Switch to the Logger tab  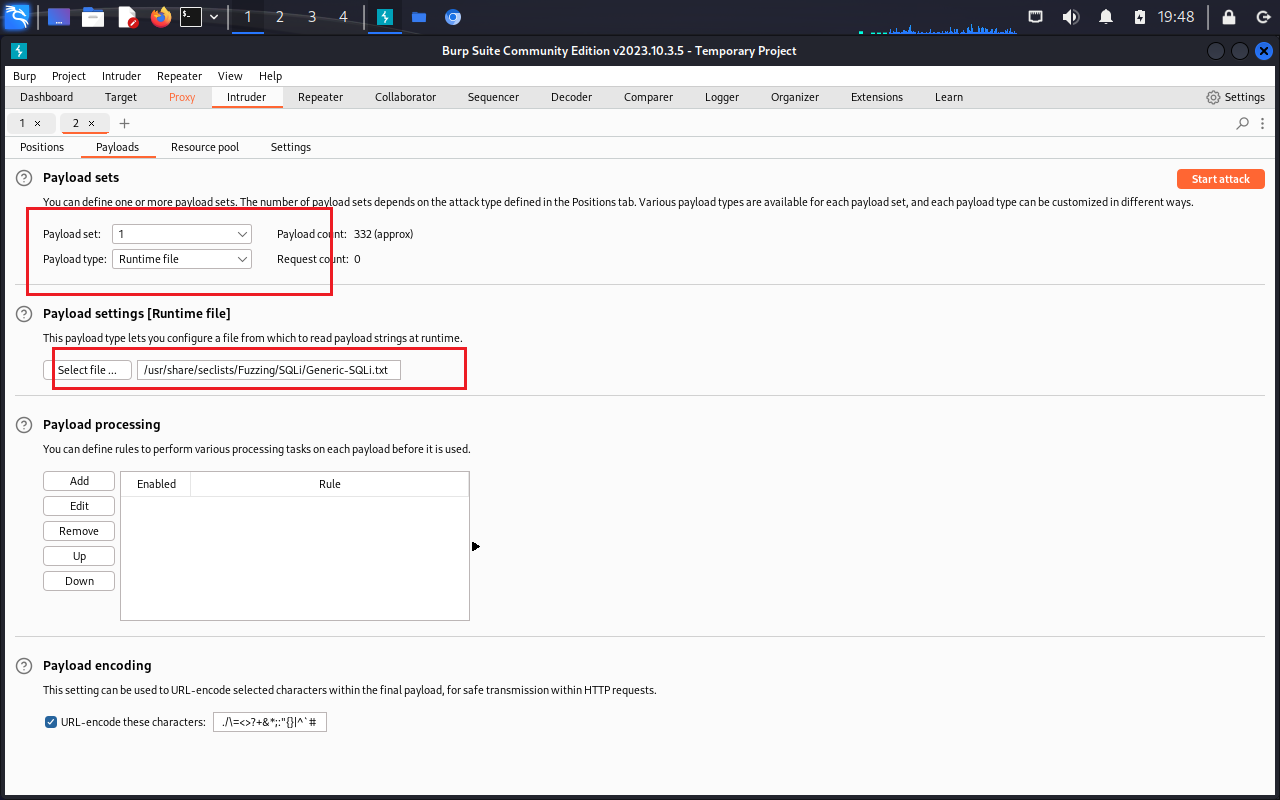pyautogui.click(x=721, y=97)
